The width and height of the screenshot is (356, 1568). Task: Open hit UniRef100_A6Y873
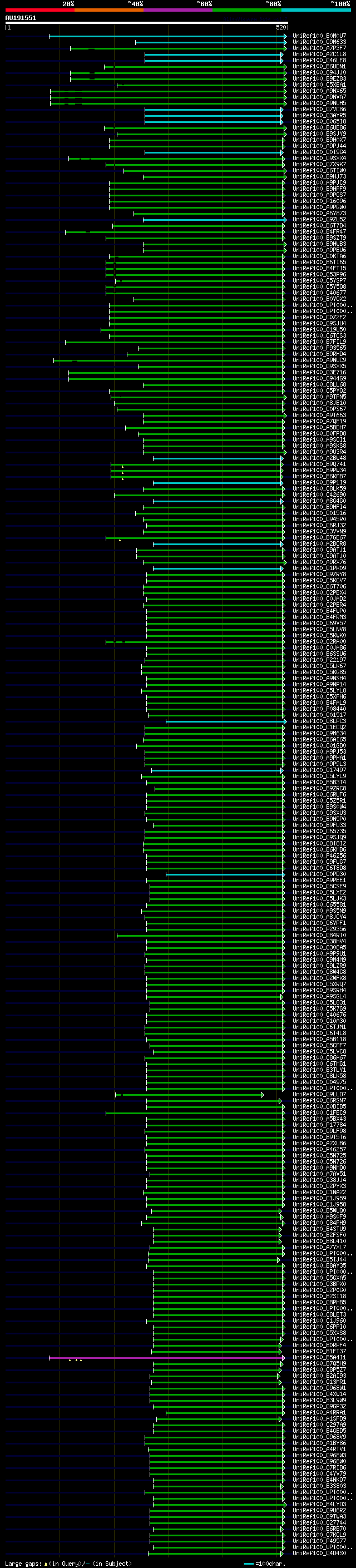click(x=319, y=214)
